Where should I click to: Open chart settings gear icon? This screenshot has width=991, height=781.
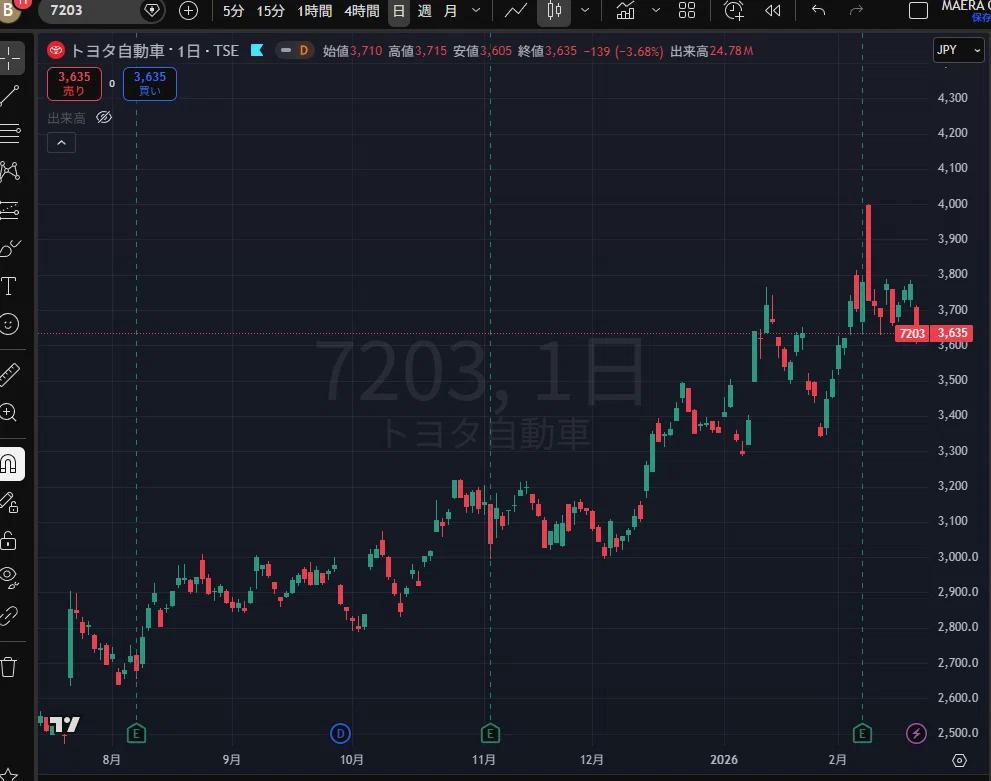tap(959, 760)
